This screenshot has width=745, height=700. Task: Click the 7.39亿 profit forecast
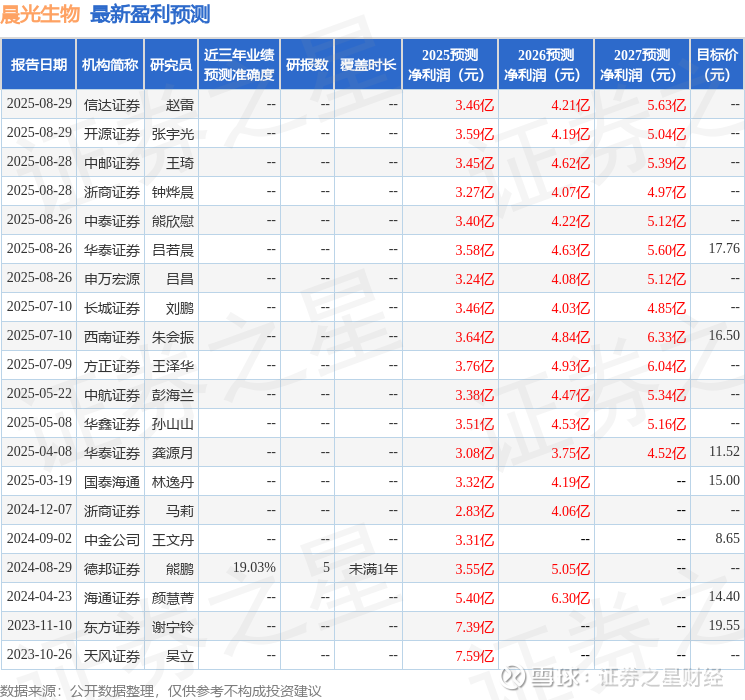(x=474, y=627)
